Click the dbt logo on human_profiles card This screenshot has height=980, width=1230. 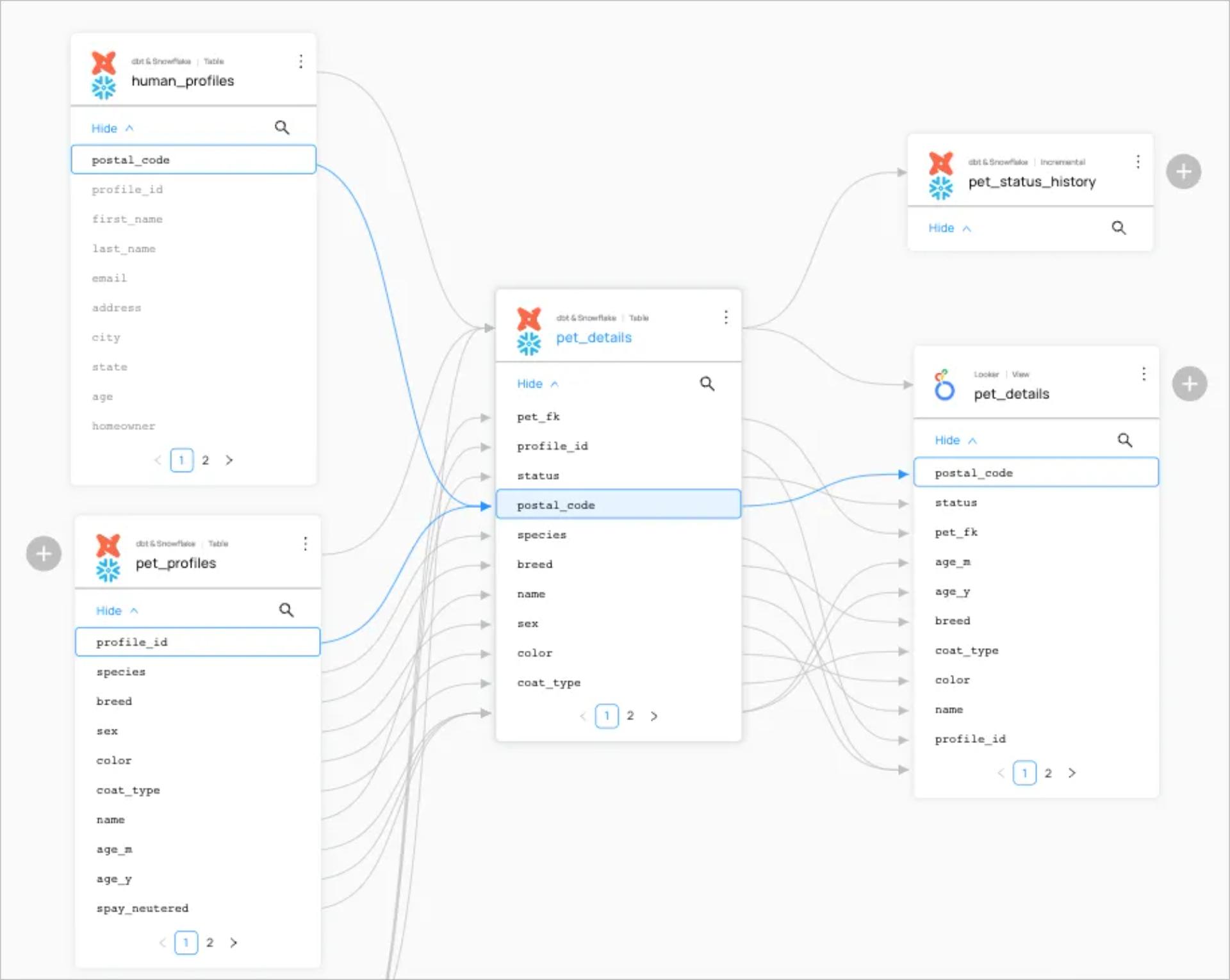click(x=104, y=63)
